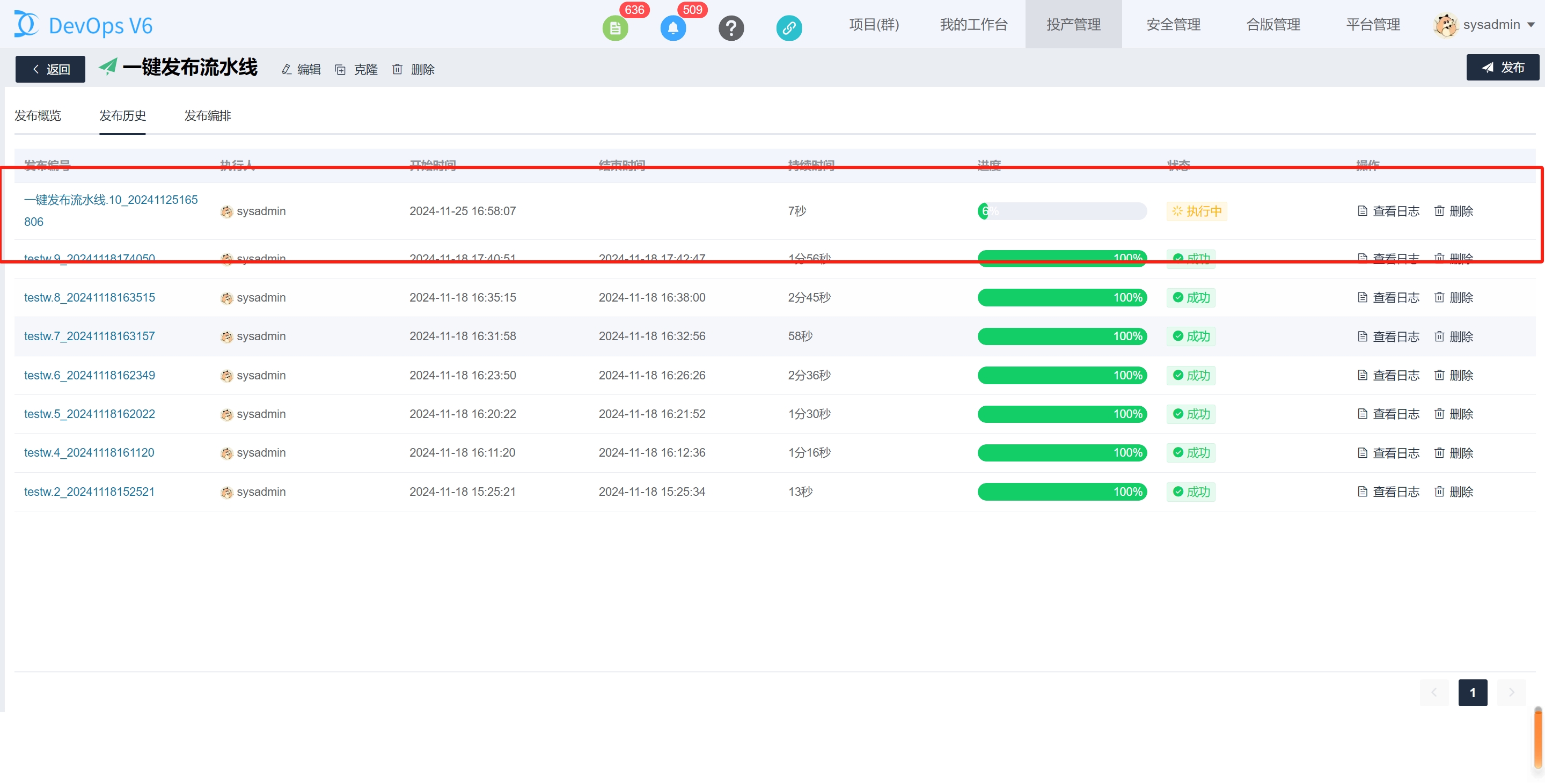Click the trash delete icon beside 克隆

397,70
